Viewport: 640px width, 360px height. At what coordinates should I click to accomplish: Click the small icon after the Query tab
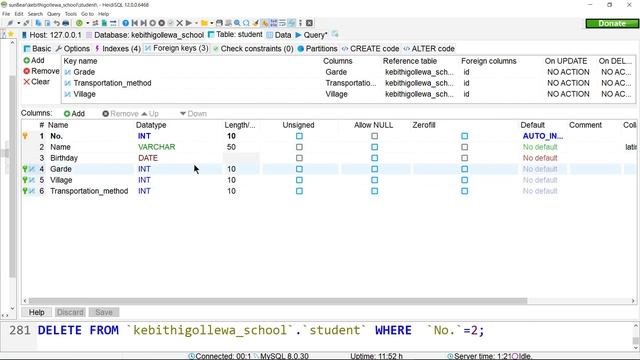coord(335,34)
